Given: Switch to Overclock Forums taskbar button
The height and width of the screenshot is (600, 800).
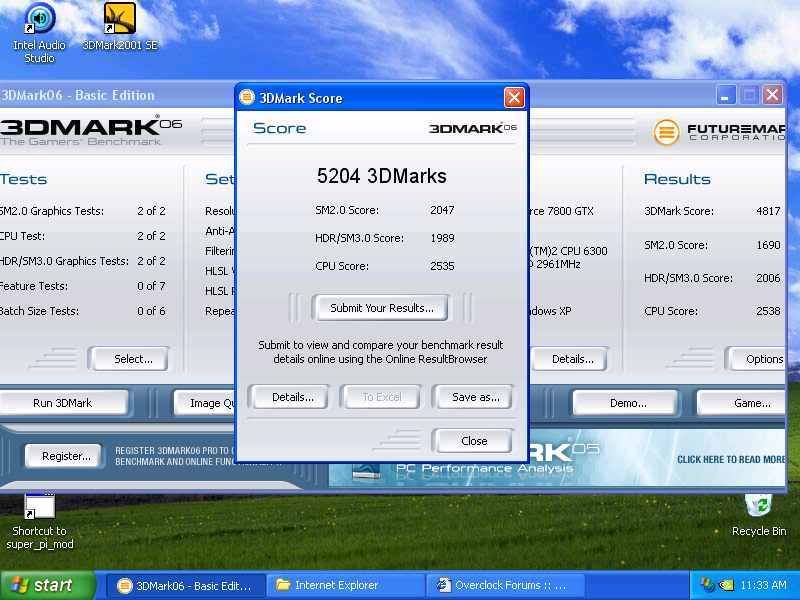Looking at the screenshot, I should click(506, 585).
